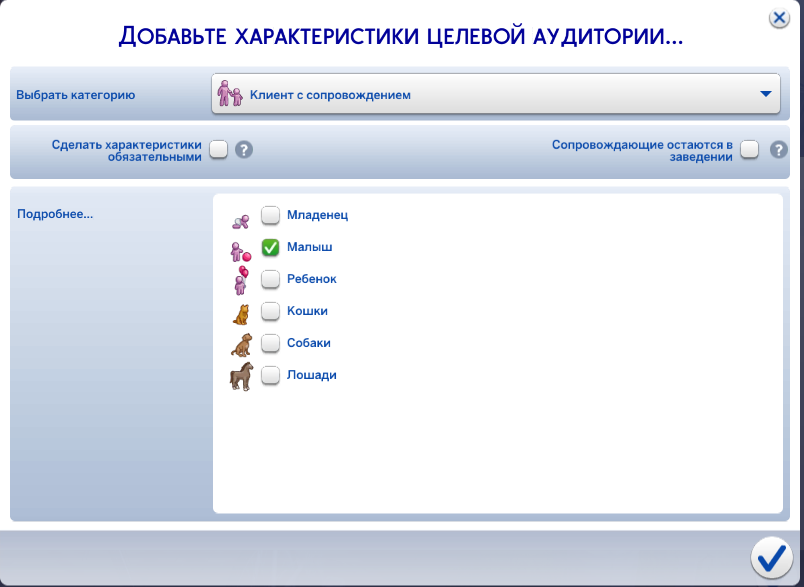This screenshot has height=587, width=804.
Task: Click the Сделать характеристики обязательными text
Action: point(127,151)
